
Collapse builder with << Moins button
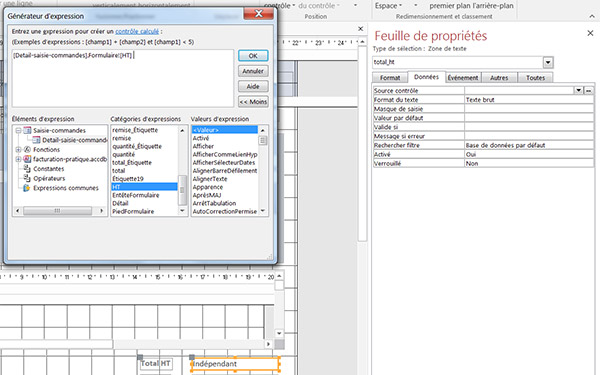tap(253, 101)
